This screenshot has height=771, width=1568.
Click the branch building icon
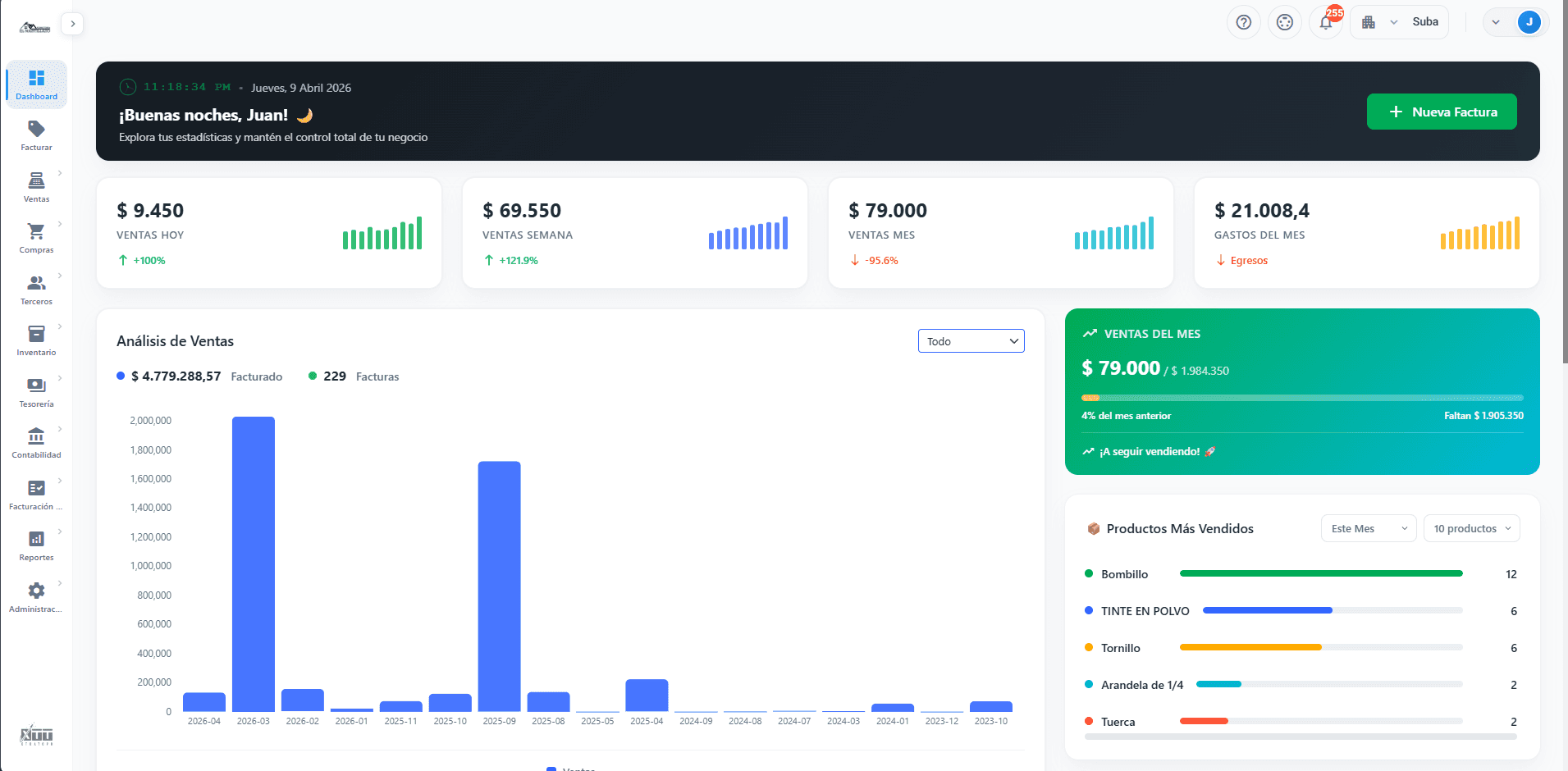(1369, 22)
